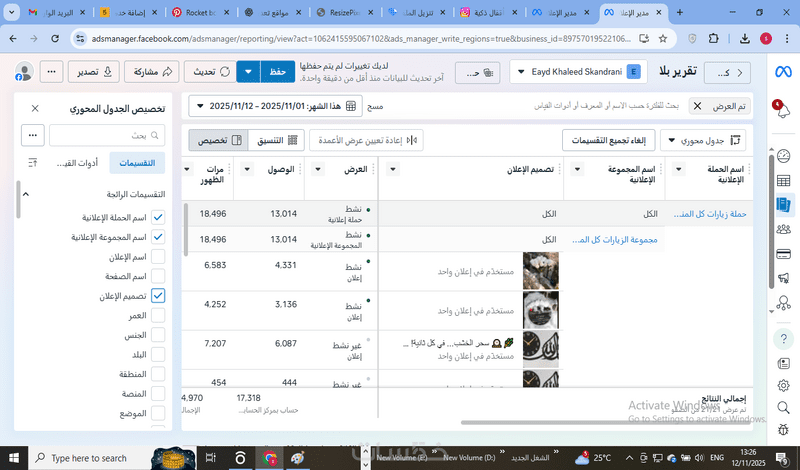800x470 pixels.
Task: Uncheck the اسم المجموعة الإعلانية breakdown
Action: pyautogui.click(x=158, y=237)
